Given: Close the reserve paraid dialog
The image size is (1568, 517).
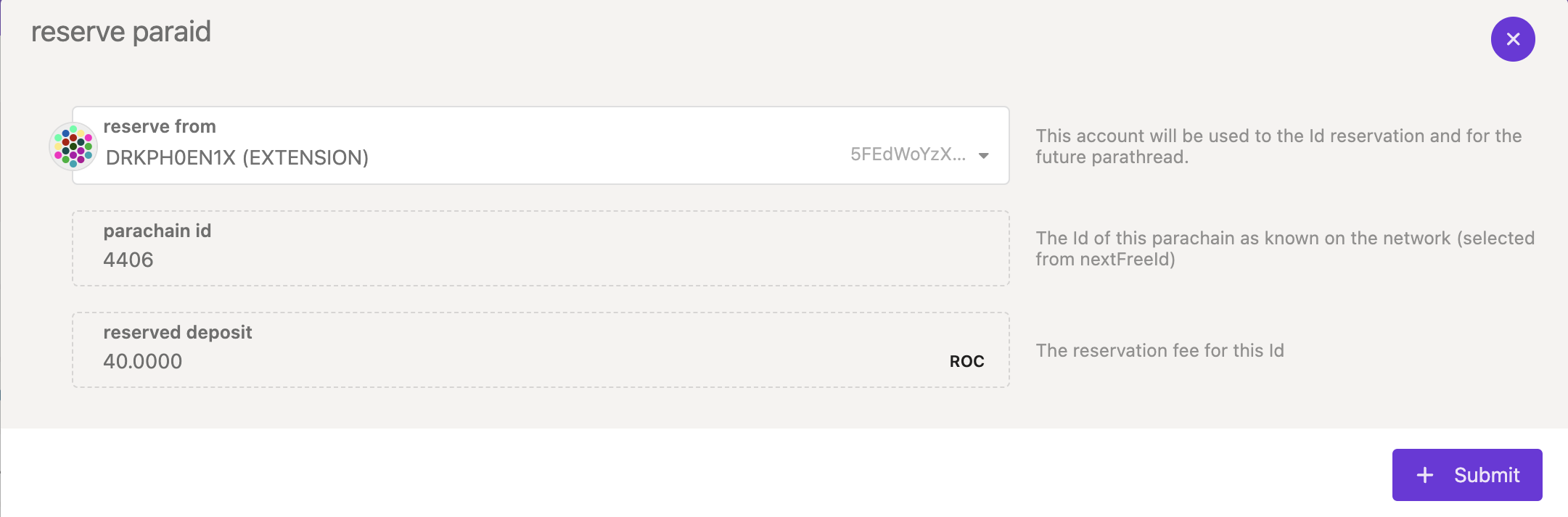Looking at the screenshot, I should 1512,39.
